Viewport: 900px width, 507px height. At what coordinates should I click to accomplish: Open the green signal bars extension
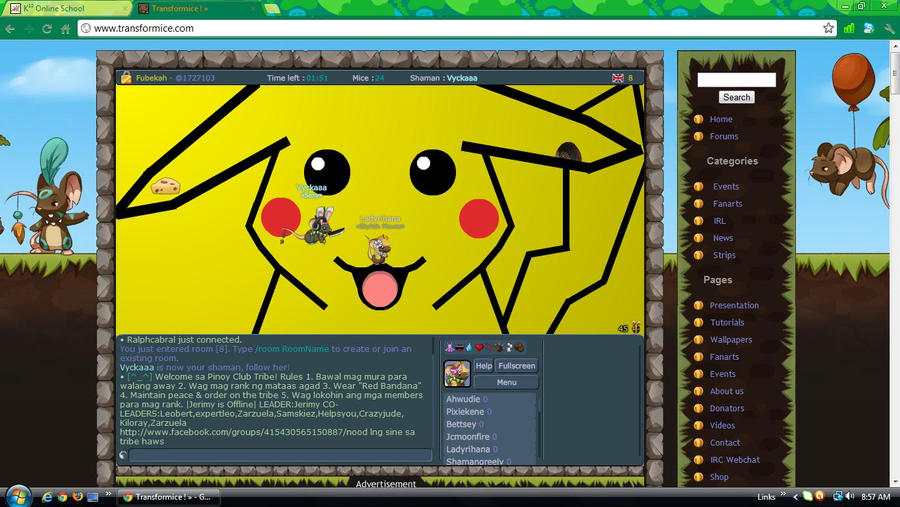[849, 28]
